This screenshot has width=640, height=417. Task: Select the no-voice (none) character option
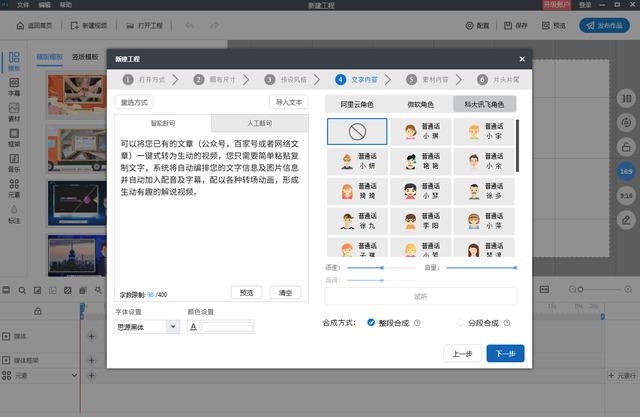click(x=356, y=131)
